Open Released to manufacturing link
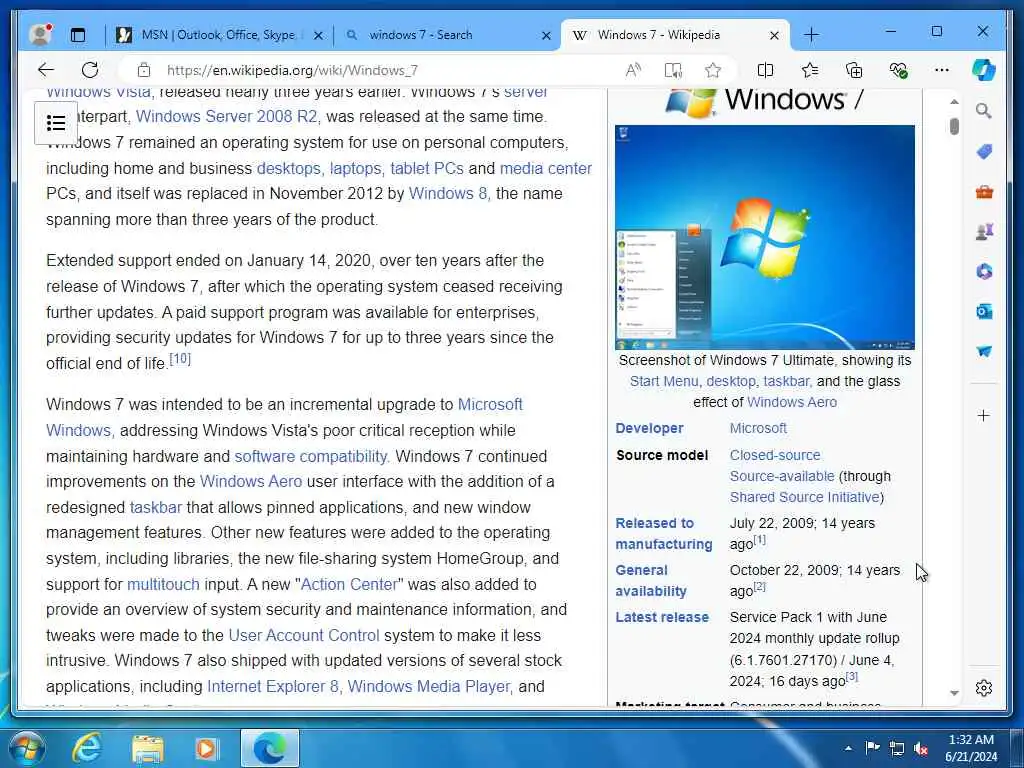Viewport: 1024px width, 768px height. (x=664, y=534)
